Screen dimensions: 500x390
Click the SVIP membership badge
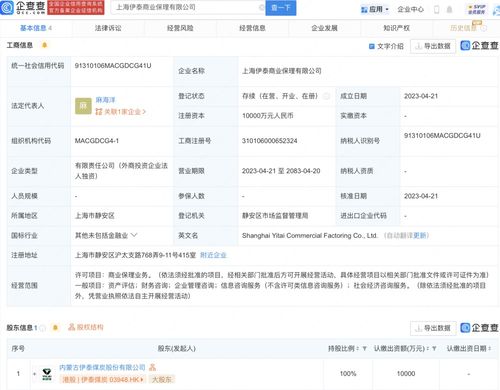[x=477, y=9]
